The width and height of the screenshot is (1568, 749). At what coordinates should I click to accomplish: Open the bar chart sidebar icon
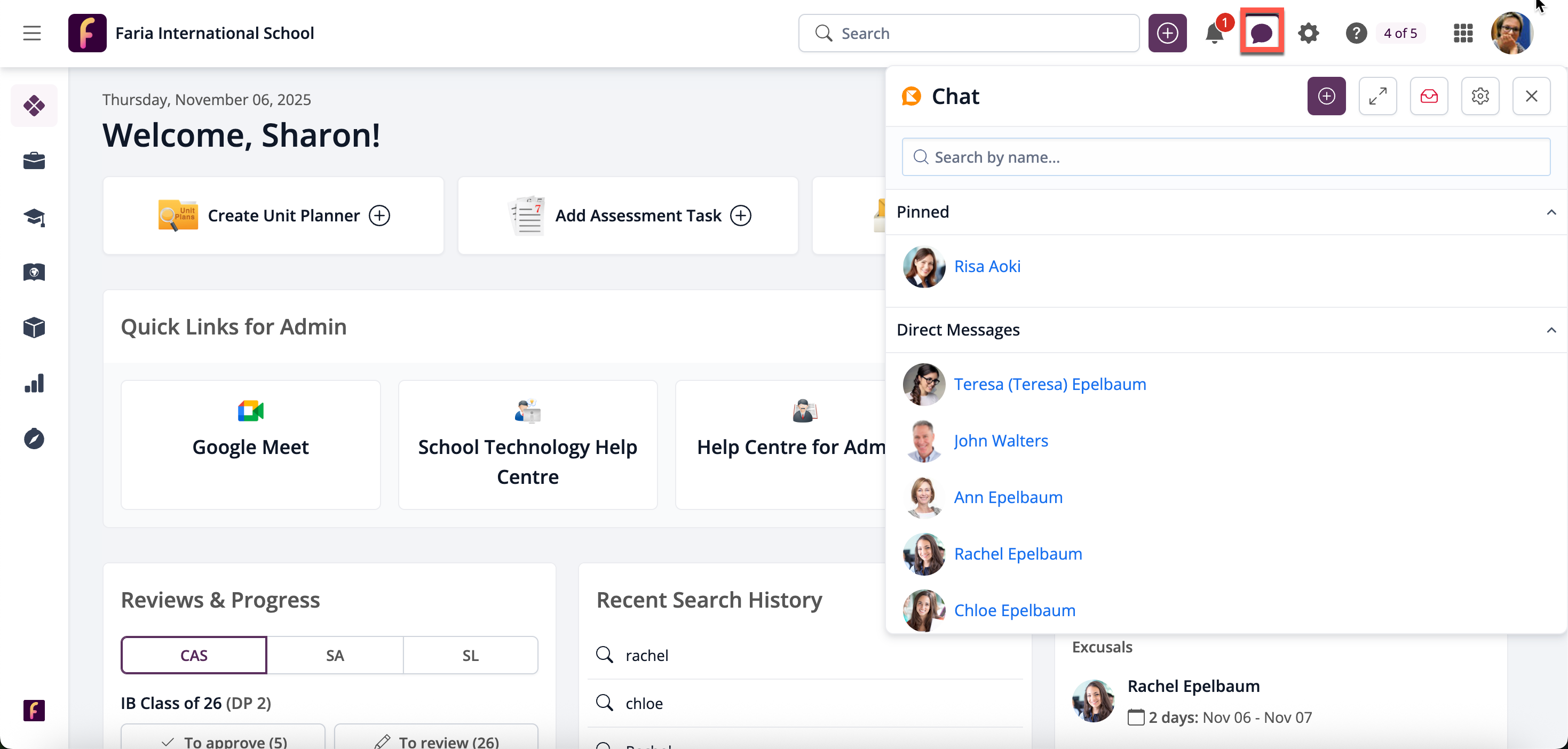coord(34,384)
